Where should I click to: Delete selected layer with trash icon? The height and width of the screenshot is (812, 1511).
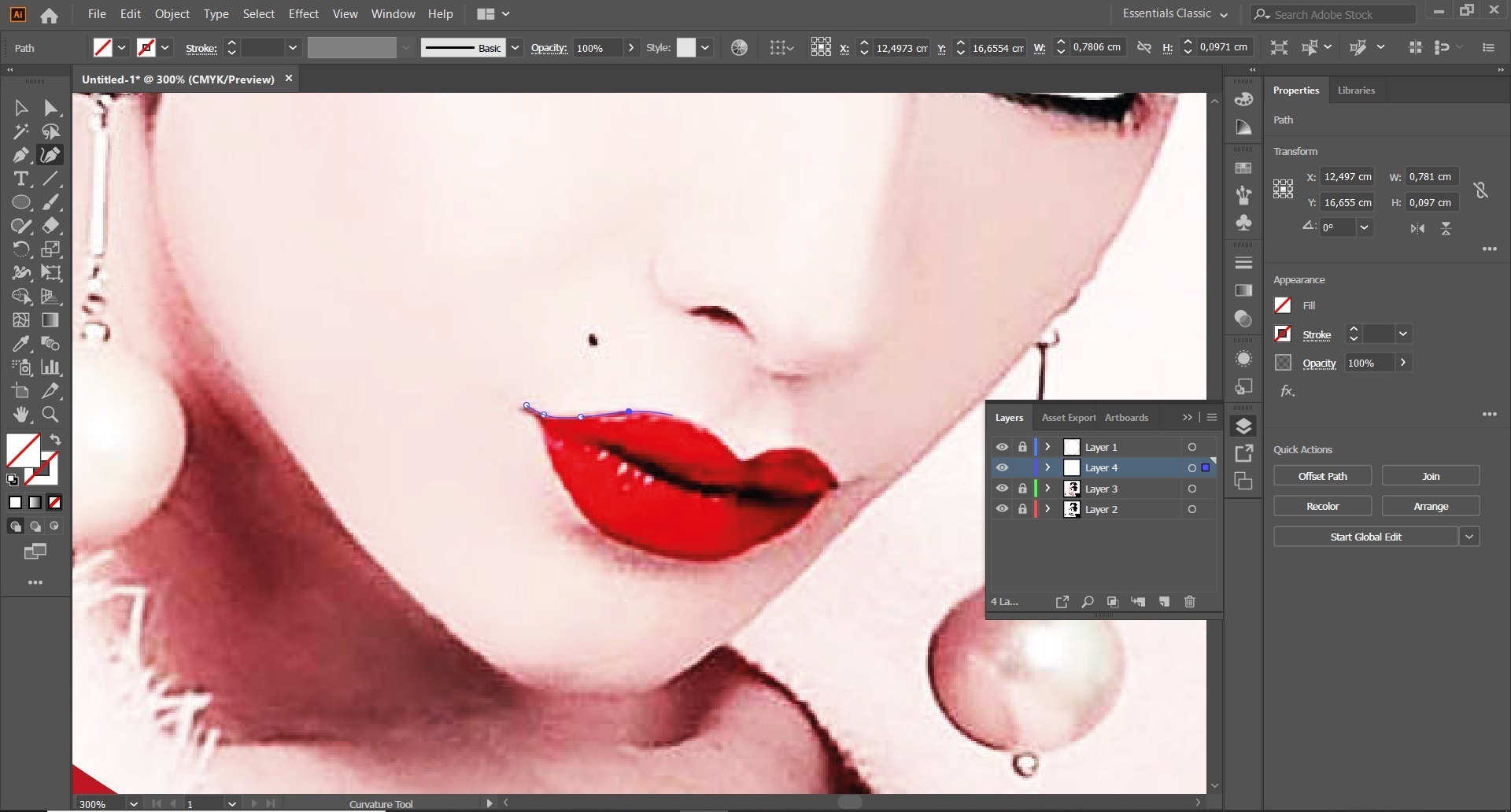[1190, 602]
